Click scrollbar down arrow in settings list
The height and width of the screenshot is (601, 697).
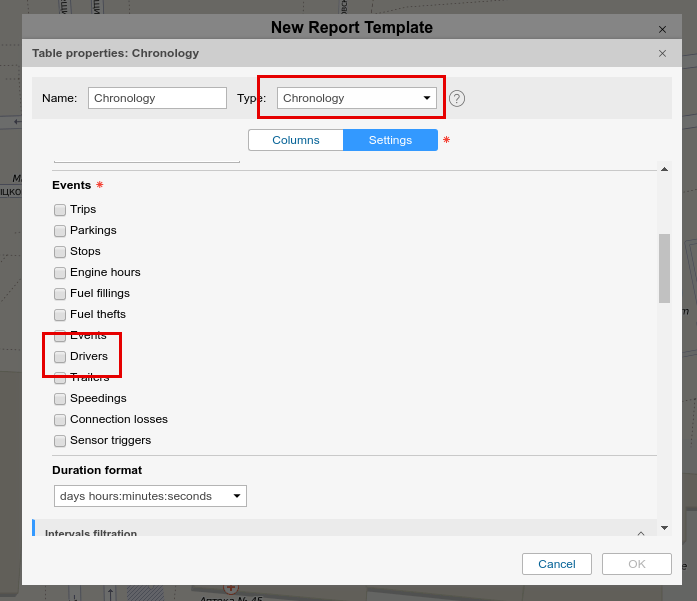pos(664,527)
